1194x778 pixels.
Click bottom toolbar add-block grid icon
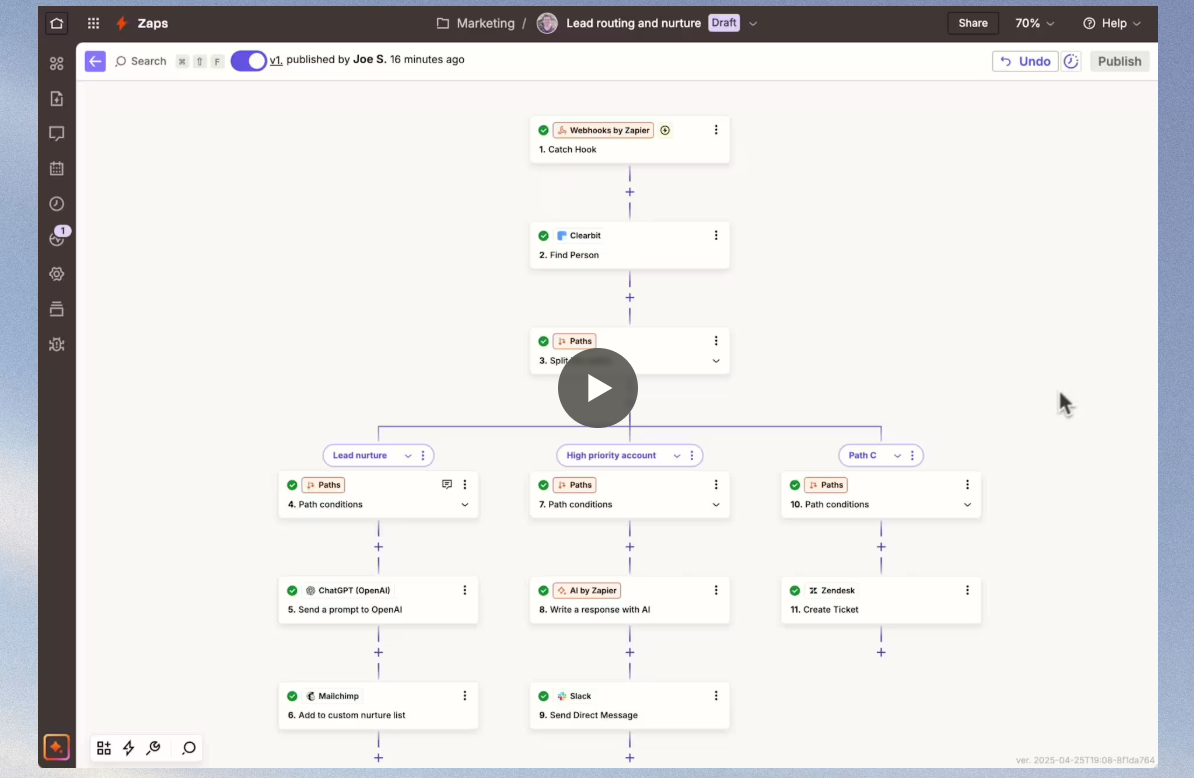[104, 748]
